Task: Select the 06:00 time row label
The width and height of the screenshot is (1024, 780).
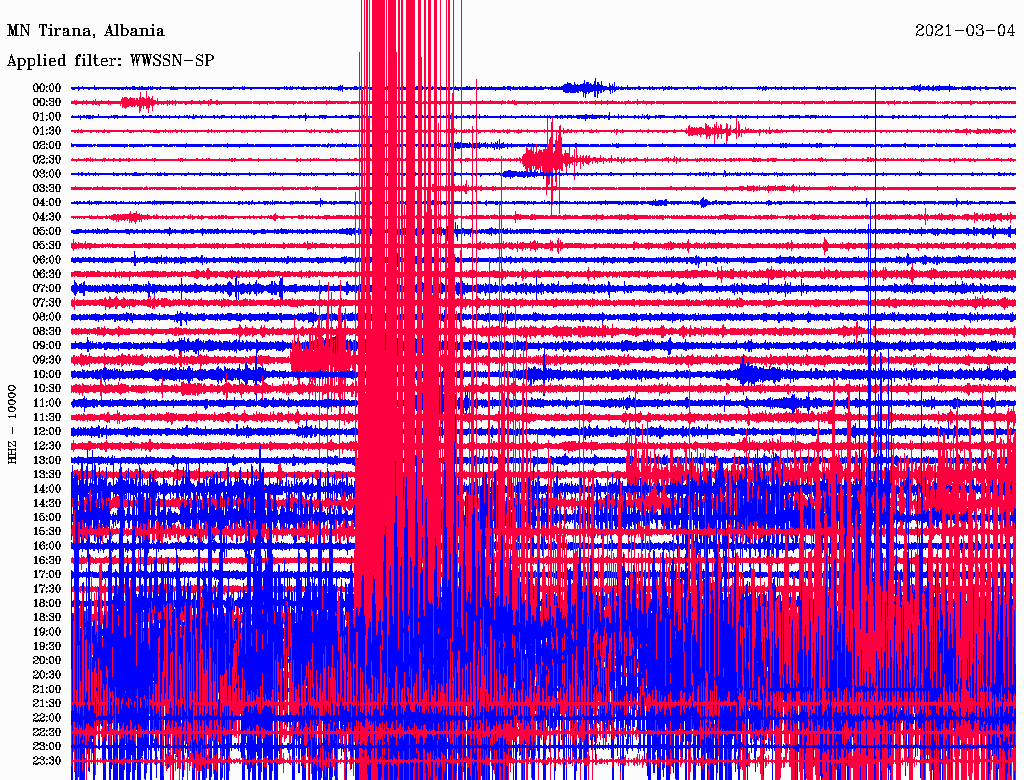Action: (47, 259)
